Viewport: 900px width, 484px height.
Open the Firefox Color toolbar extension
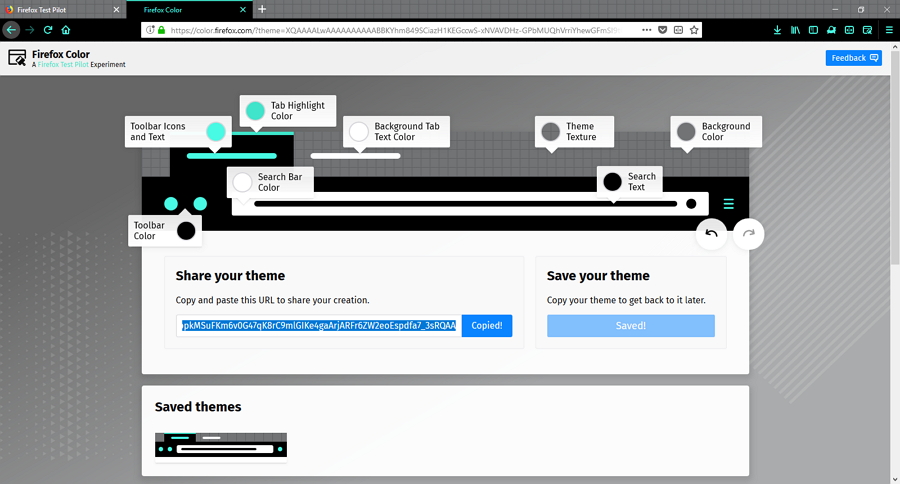pos(867,30)
